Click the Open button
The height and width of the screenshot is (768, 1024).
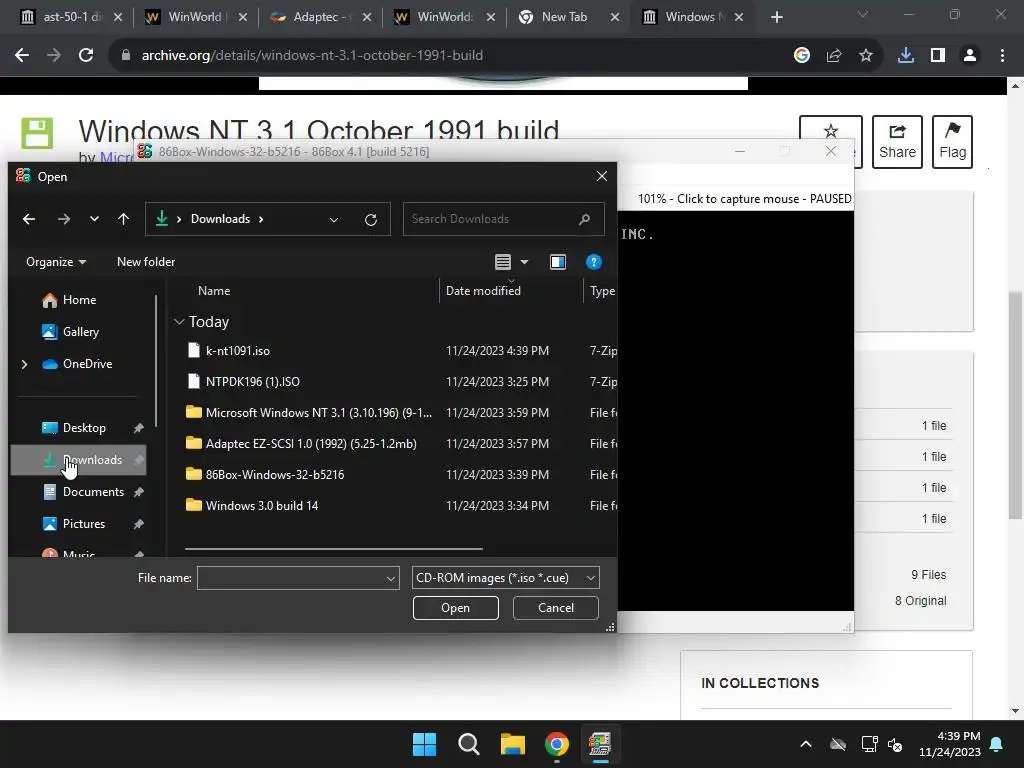pyautogui.click(x=455, y=608)
